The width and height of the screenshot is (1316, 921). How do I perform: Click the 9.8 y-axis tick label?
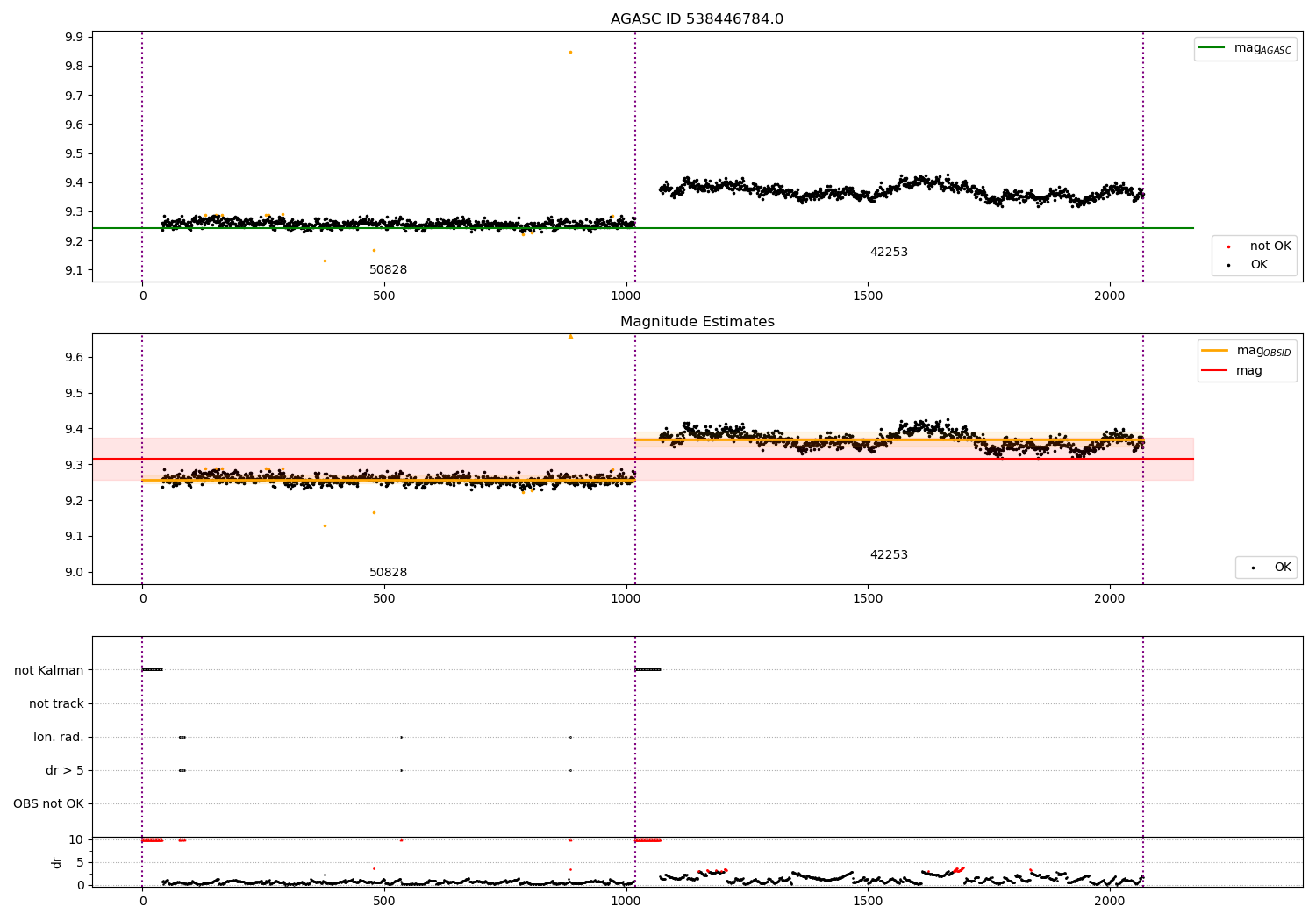[74, 66]
